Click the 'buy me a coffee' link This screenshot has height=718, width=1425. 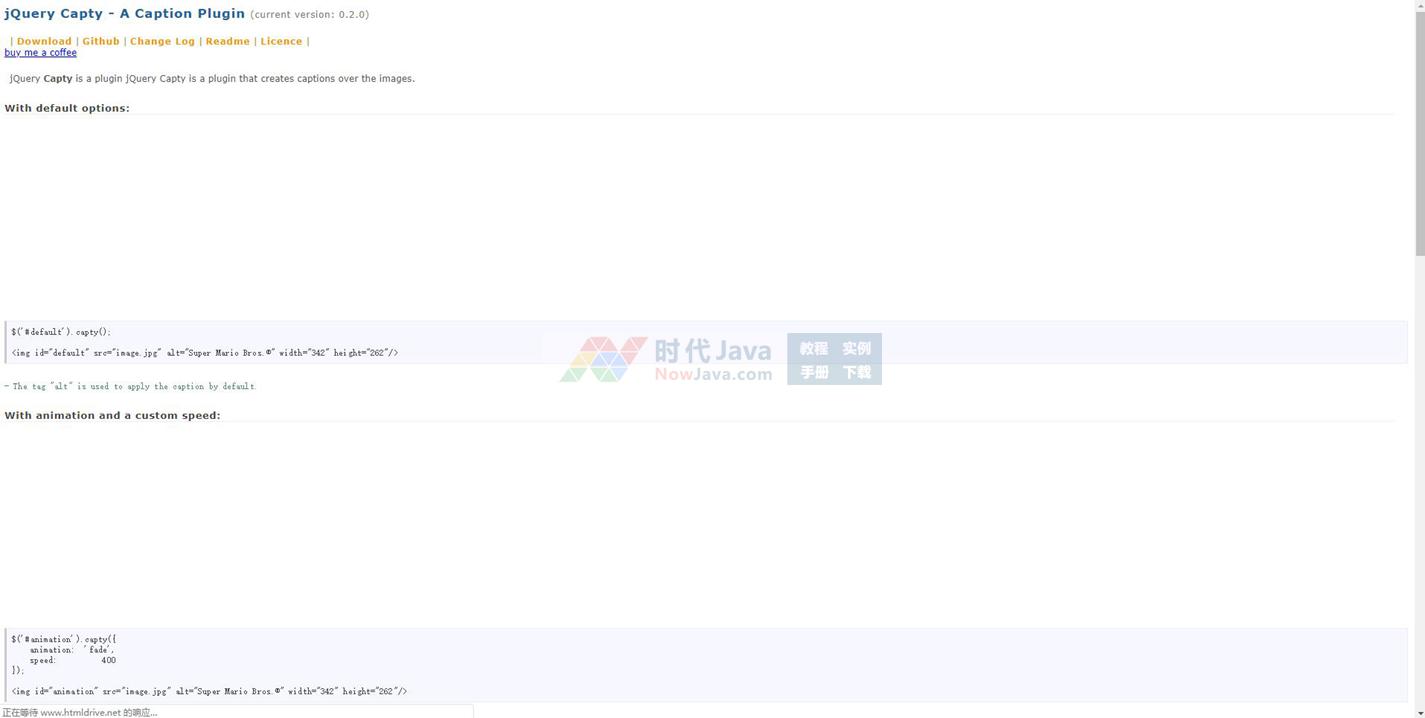coord(40,53)
